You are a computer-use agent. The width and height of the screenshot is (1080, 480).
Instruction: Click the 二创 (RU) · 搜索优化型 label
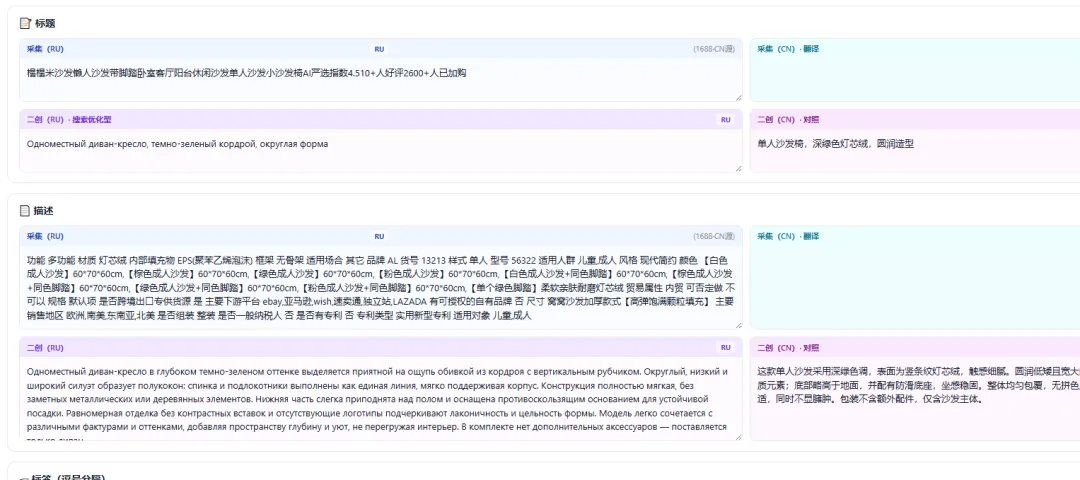pyautogui.click(x=69, y=120)
